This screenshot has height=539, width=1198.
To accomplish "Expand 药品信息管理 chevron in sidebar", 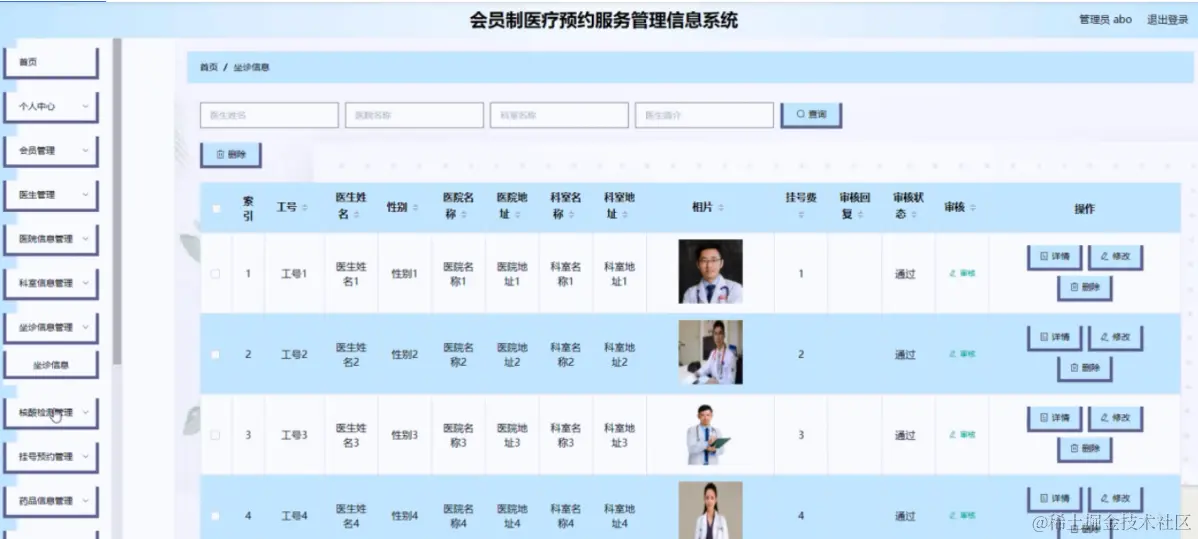I will 86,501.
